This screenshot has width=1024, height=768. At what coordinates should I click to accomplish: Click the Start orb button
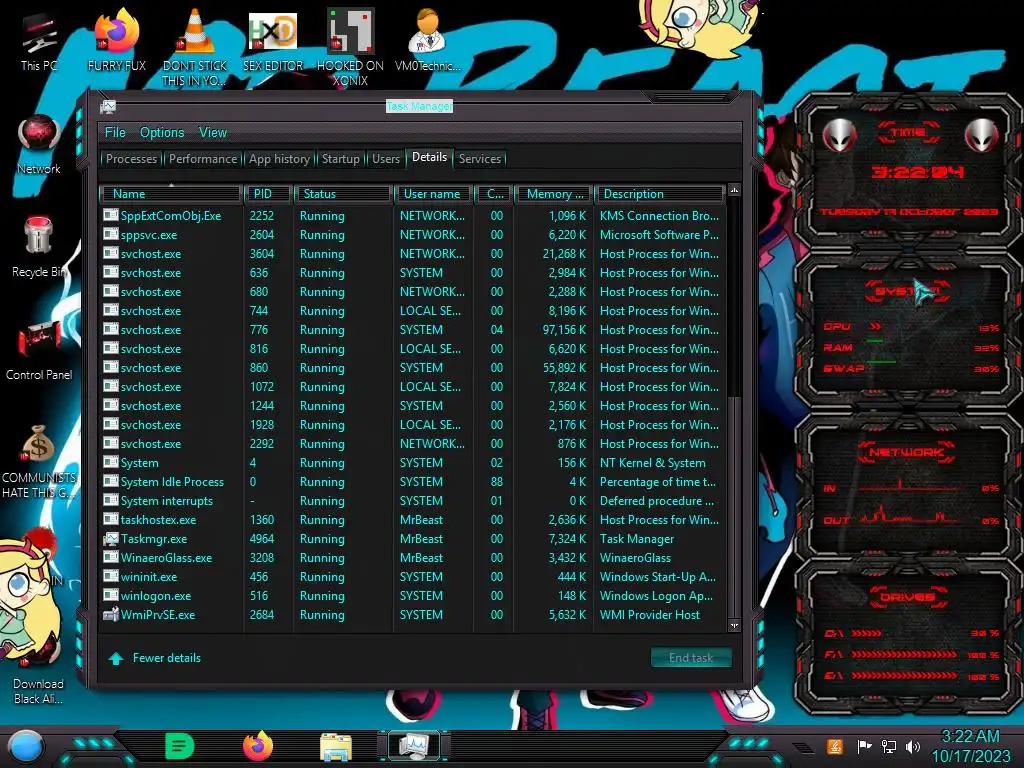click(x=25, y=746)
